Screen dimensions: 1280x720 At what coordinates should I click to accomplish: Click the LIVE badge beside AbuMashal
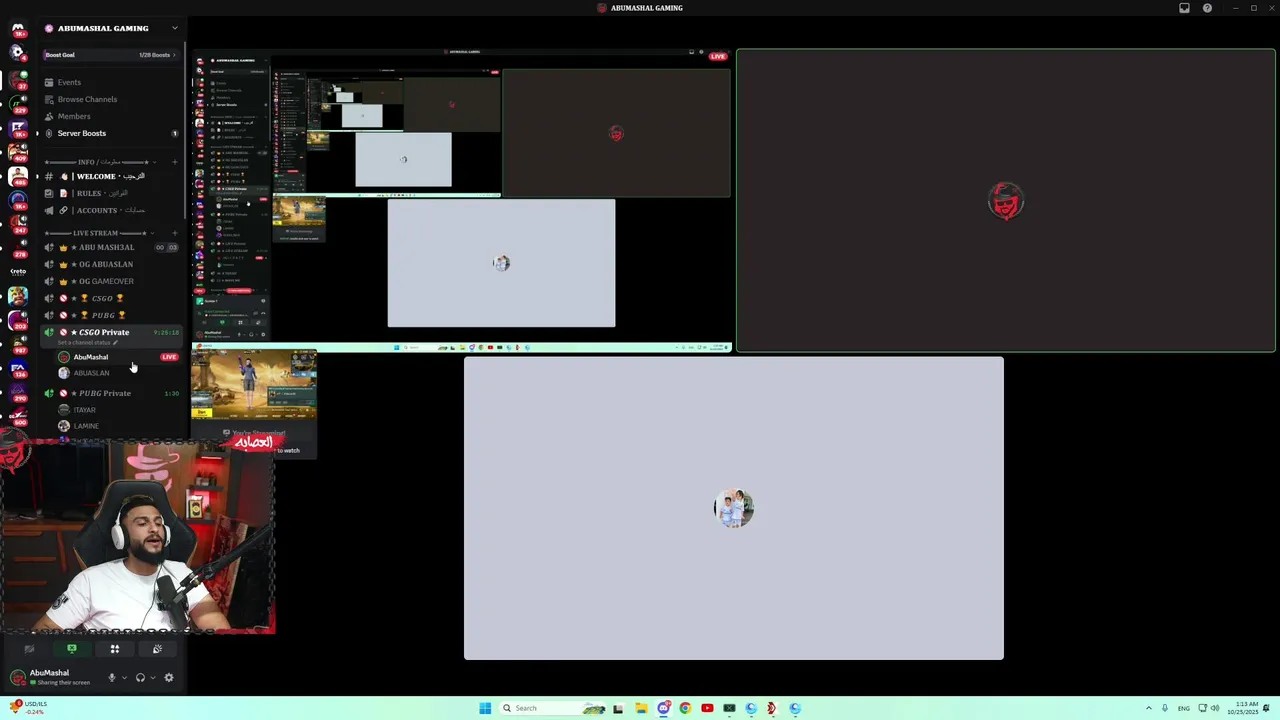click(x=169, y=357)
